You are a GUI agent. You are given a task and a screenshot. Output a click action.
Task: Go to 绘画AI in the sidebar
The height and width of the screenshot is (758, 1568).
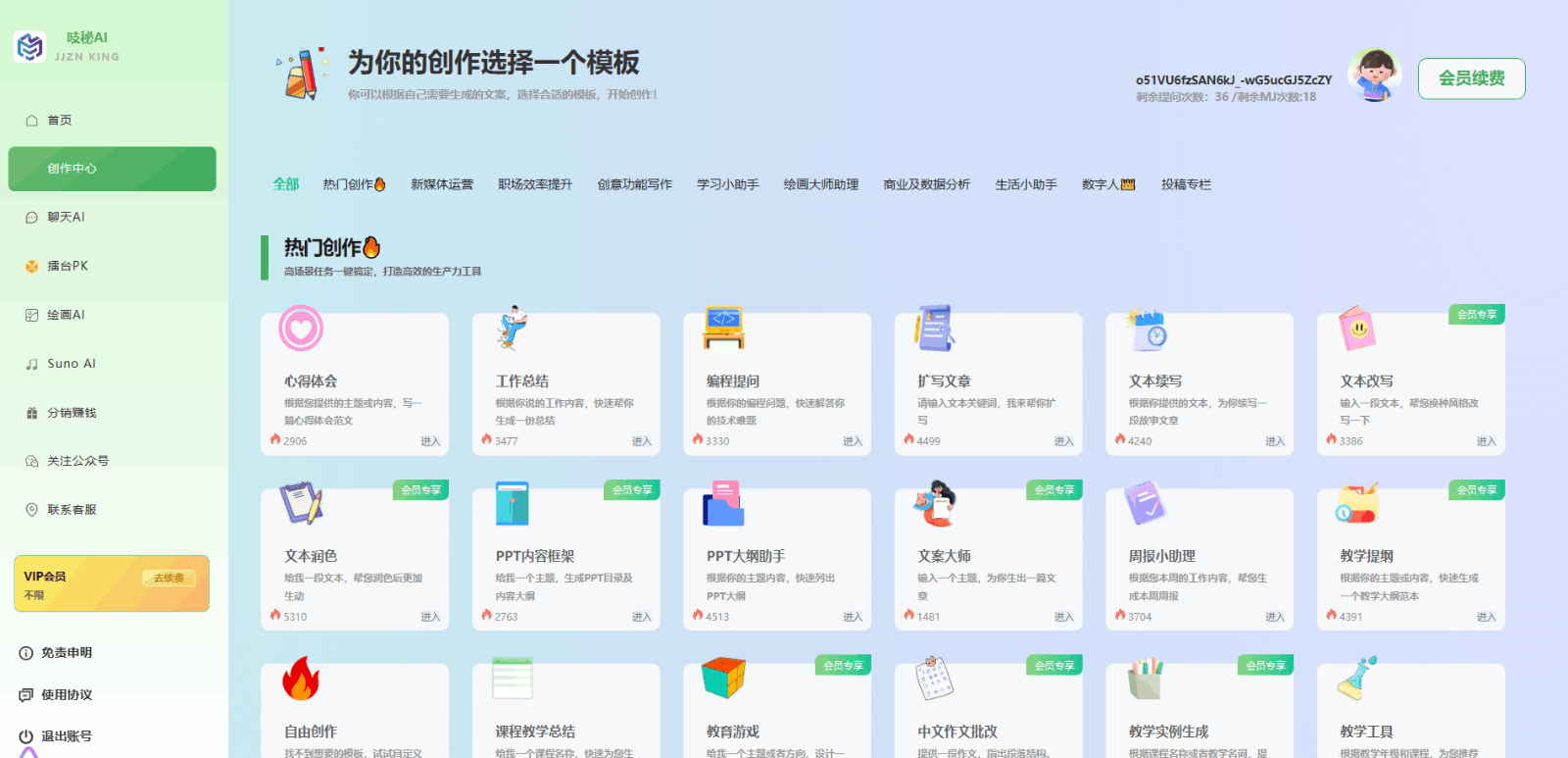(x=66, y=315)
